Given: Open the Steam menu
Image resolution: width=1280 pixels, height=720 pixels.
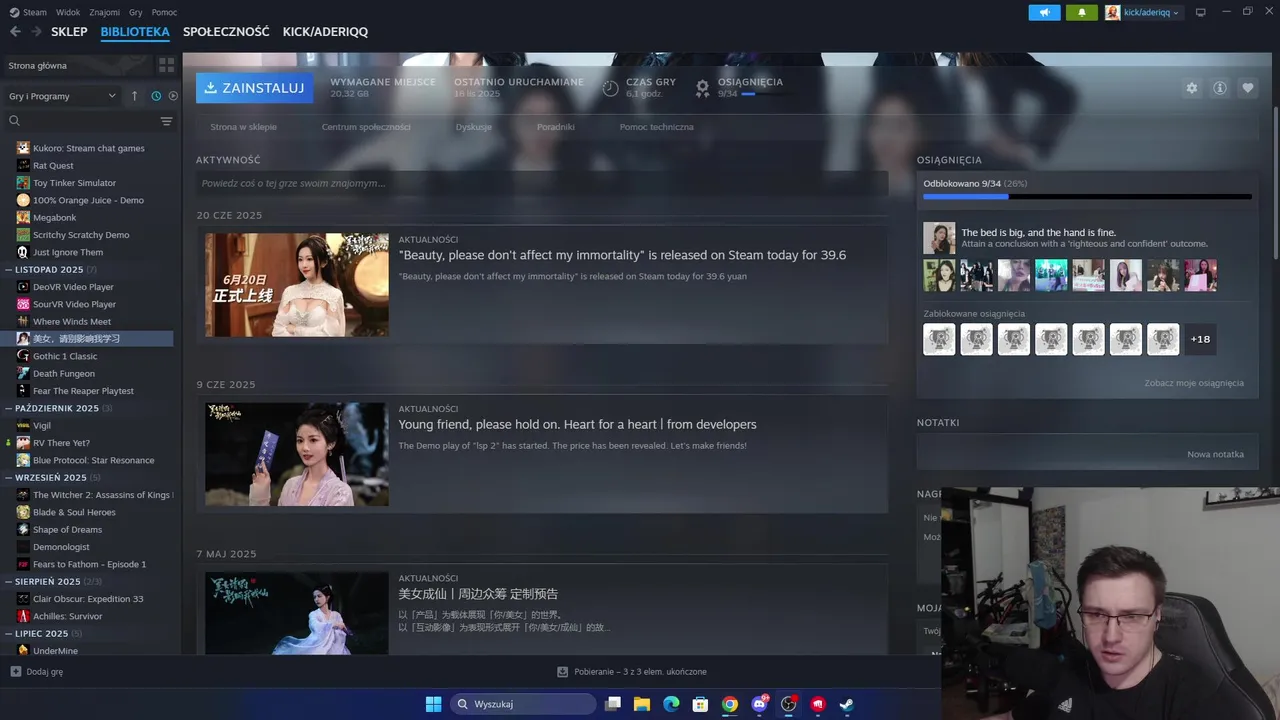Looking at the screenshot, I should pos(29,12).
